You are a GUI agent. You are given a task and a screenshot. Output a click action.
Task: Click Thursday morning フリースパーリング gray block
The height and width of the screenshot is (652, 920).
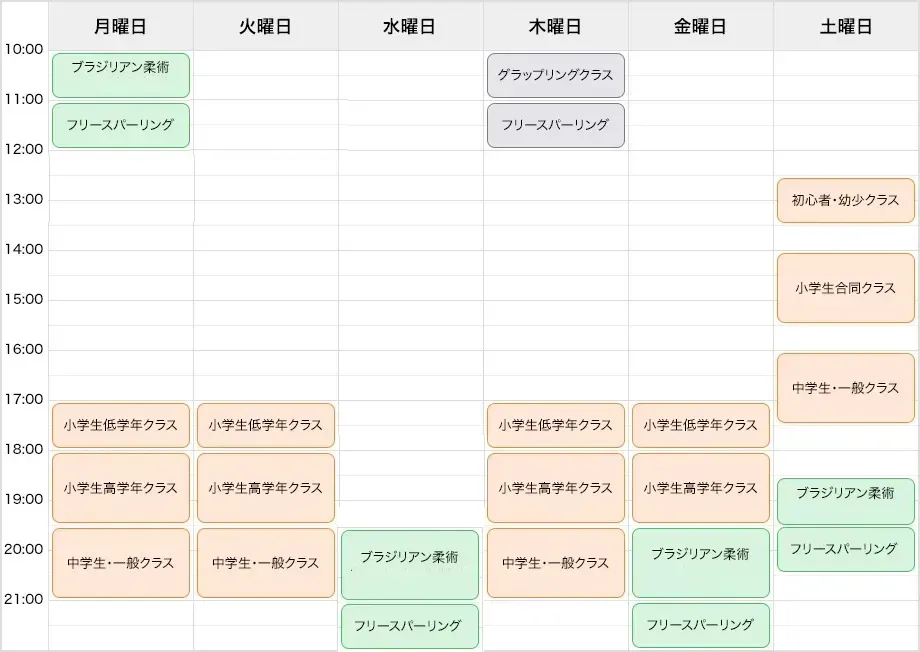555,125
